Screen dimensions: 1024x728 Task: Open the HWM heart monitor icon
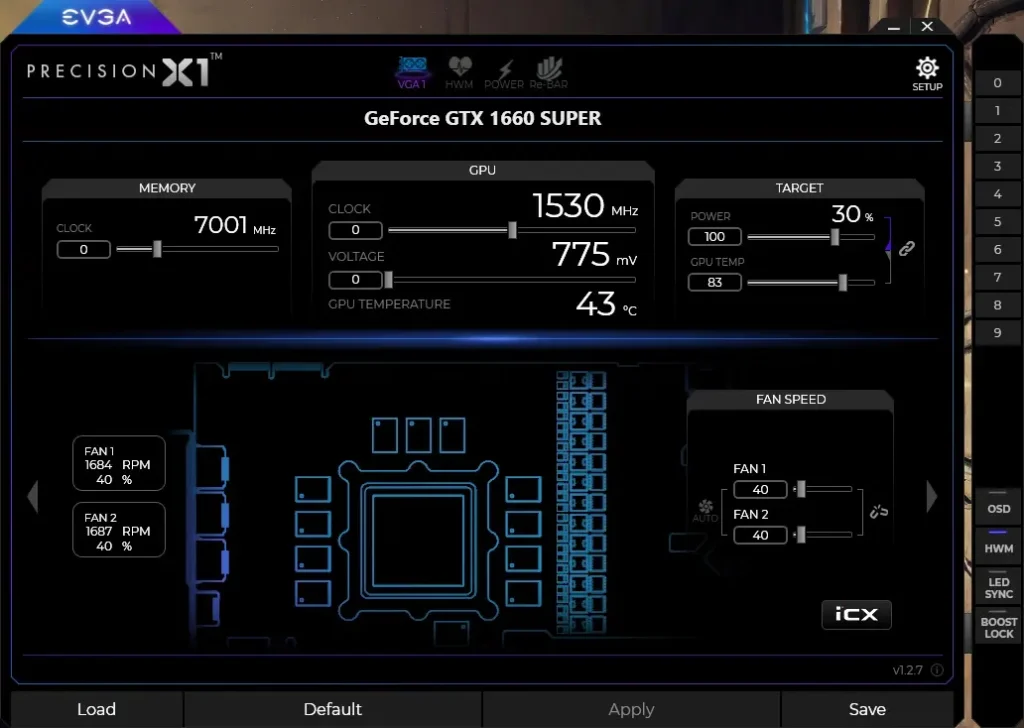pyautogui.click(x=459, y=72)
